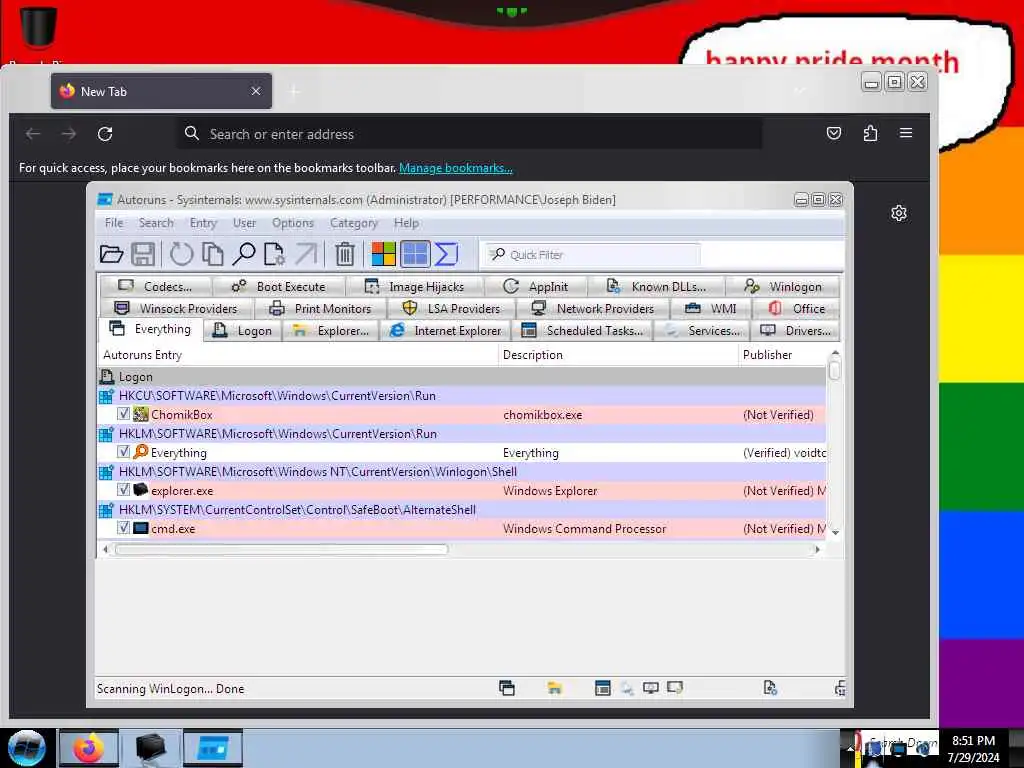Viewport: 1024px width, 768px height.
Task: Uncheck the explorer.exe entry checkbox
Action: click(x=123, y=490)
